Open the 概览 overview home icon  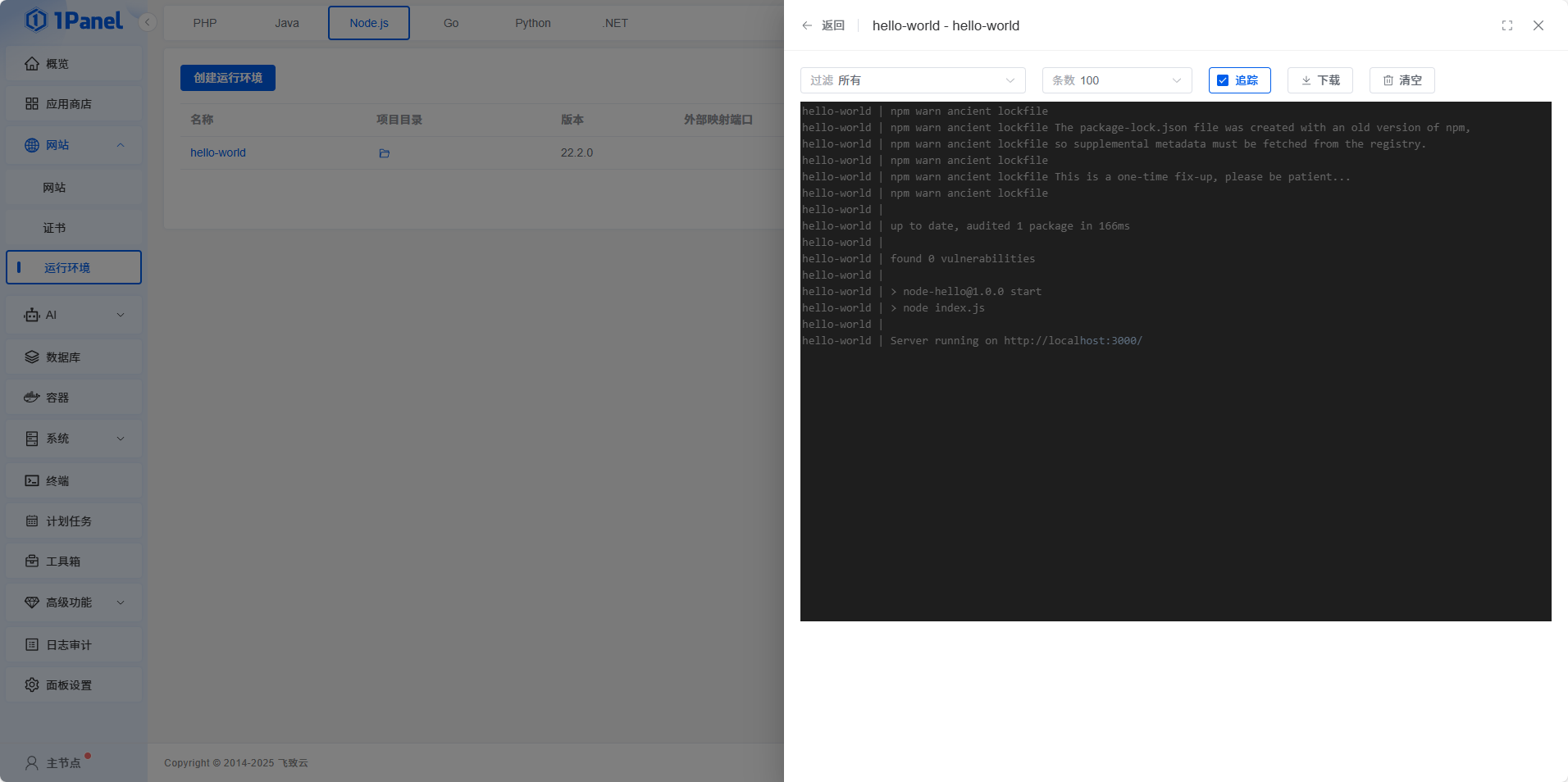32,64
